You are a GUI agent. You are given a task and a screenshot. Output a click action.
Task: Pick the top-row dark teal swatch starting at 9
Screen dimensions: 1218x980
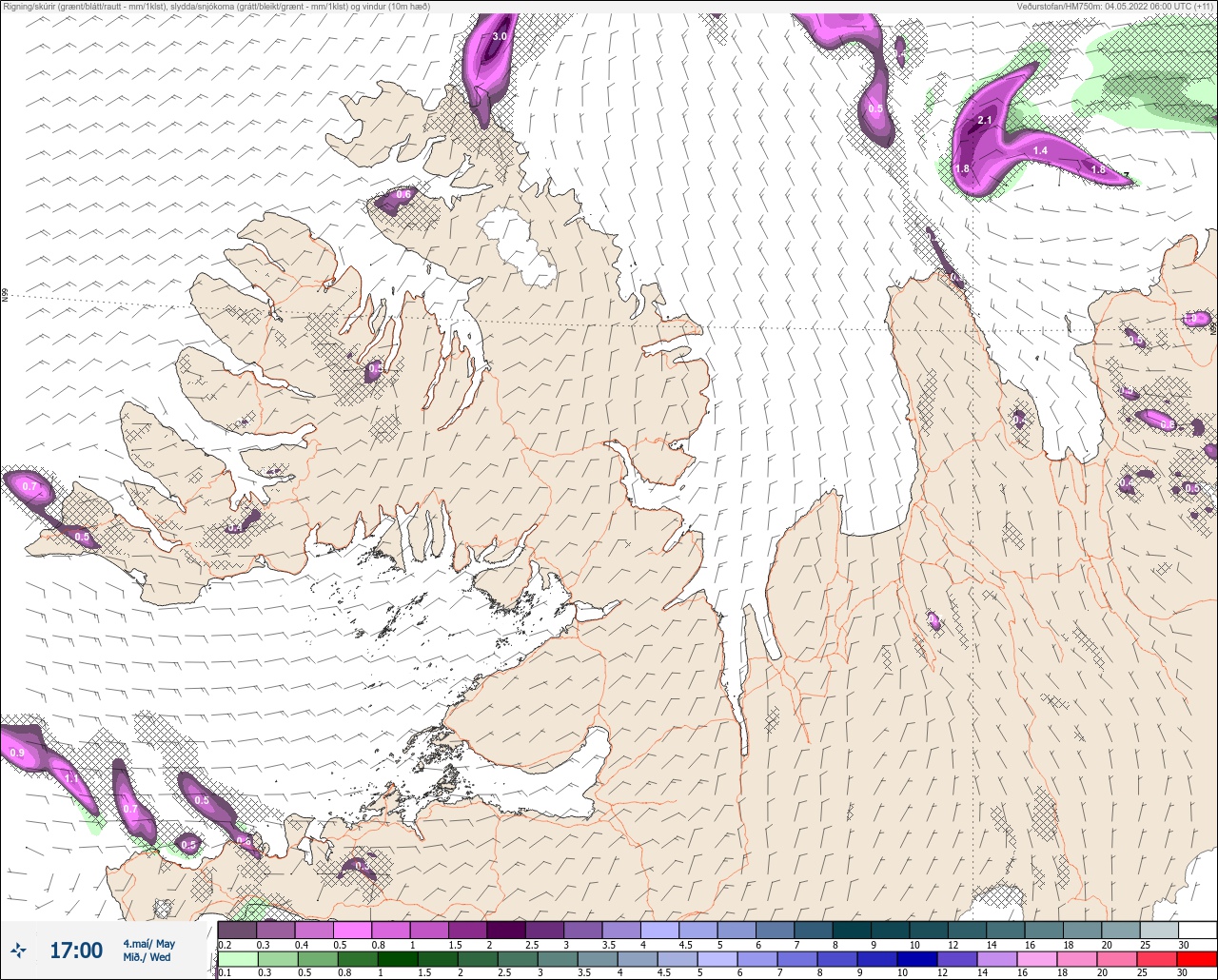[890, 930]
